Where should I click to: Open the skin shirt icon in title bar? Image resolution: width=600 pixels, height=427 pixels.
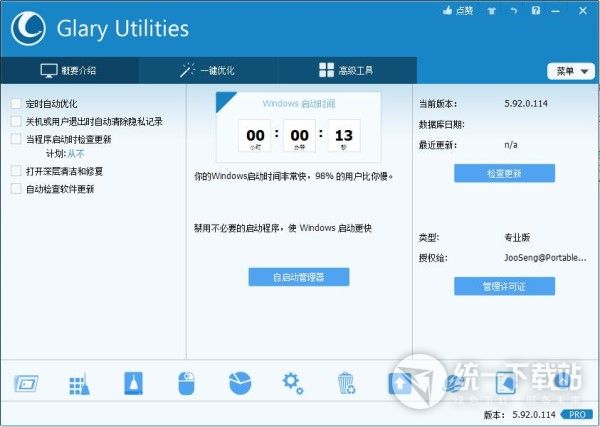491,11
